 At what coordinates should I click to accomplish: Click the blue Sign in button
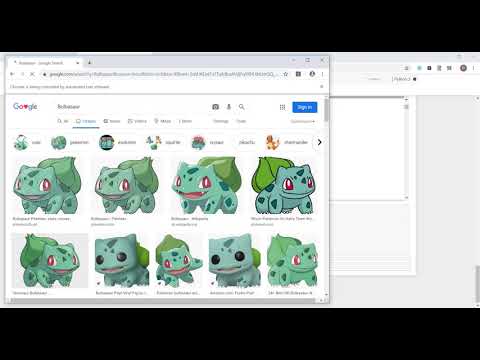pyautogui.click(x=305, y=107)
